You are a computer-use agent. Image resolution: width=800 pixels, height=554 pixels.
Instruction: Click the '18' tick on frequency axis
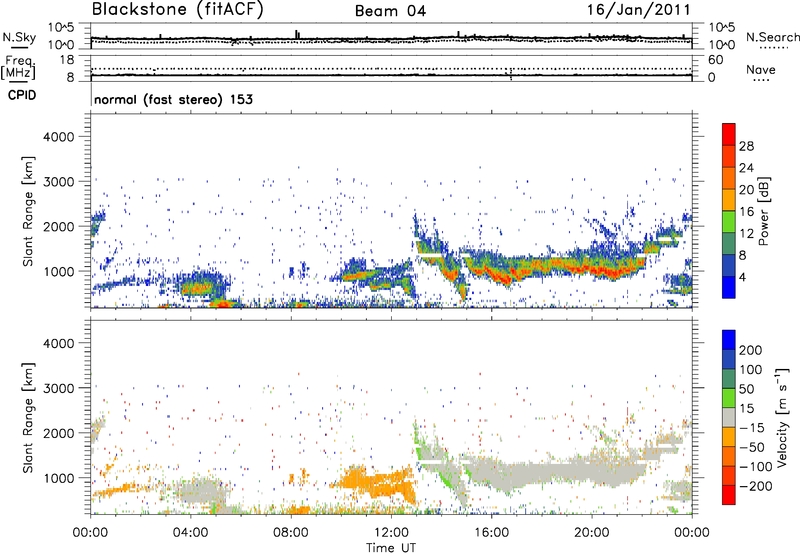67,60
